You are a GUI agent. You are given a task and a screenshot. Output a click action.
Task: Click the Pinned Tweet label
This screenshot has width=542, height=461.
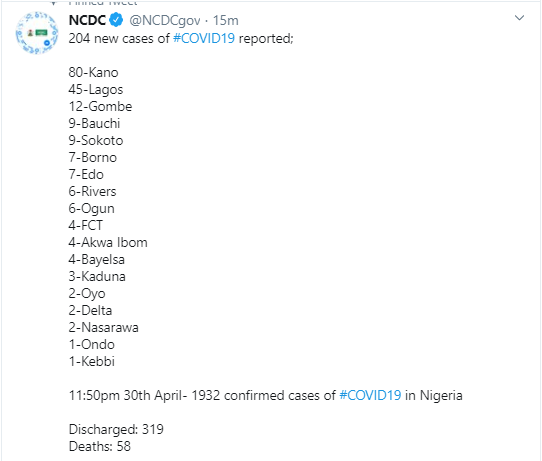tap(103, 3)
